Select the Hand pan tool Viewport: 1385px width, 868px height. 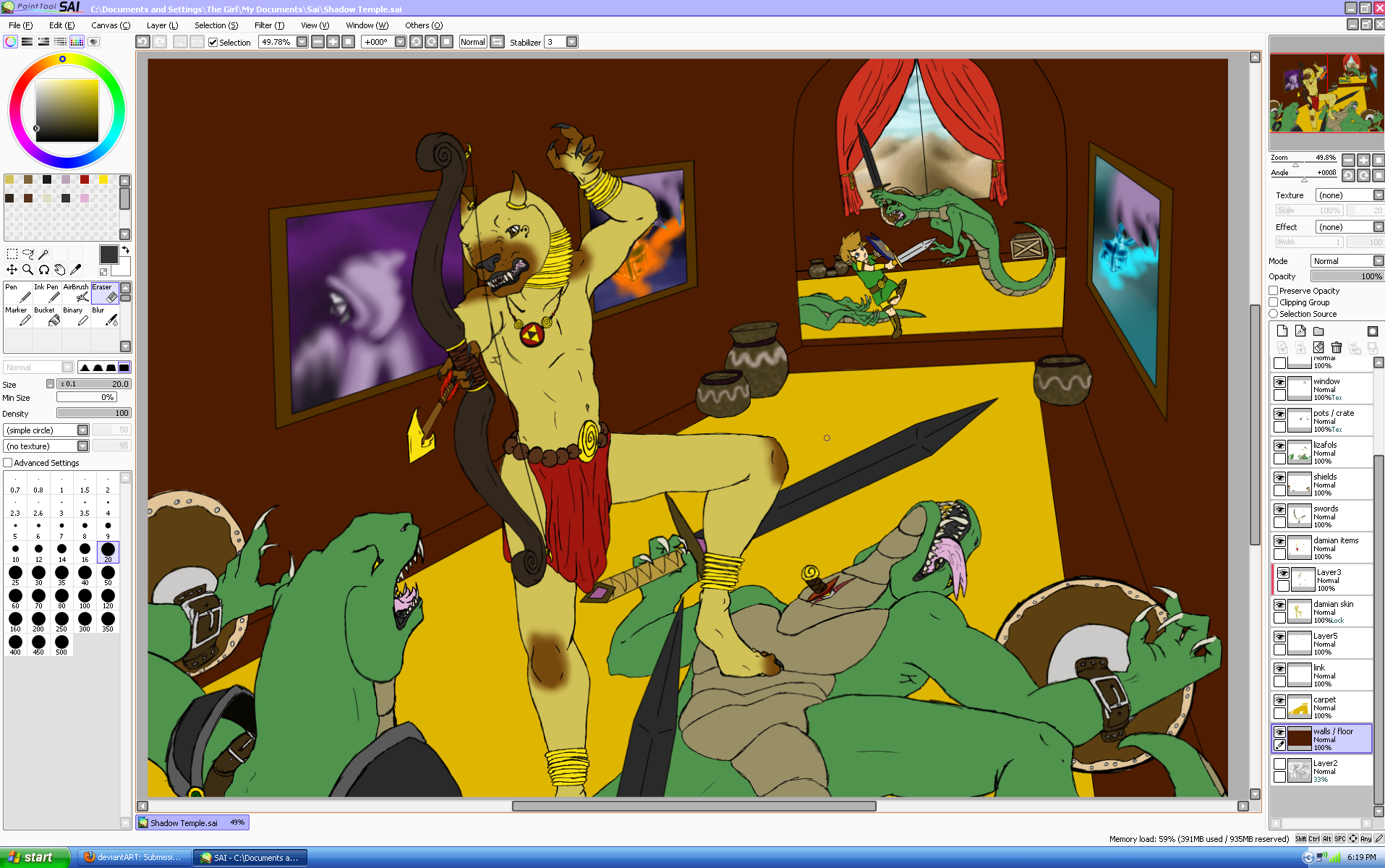pyautogui.click(x=60, y=270)
